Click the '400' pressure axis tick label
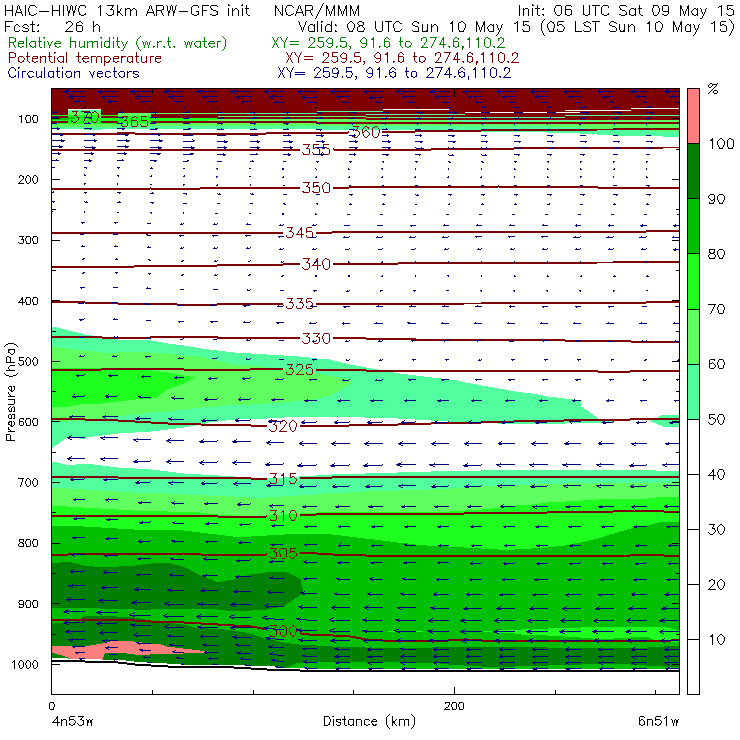740x740 pixels. click(28, 301)
